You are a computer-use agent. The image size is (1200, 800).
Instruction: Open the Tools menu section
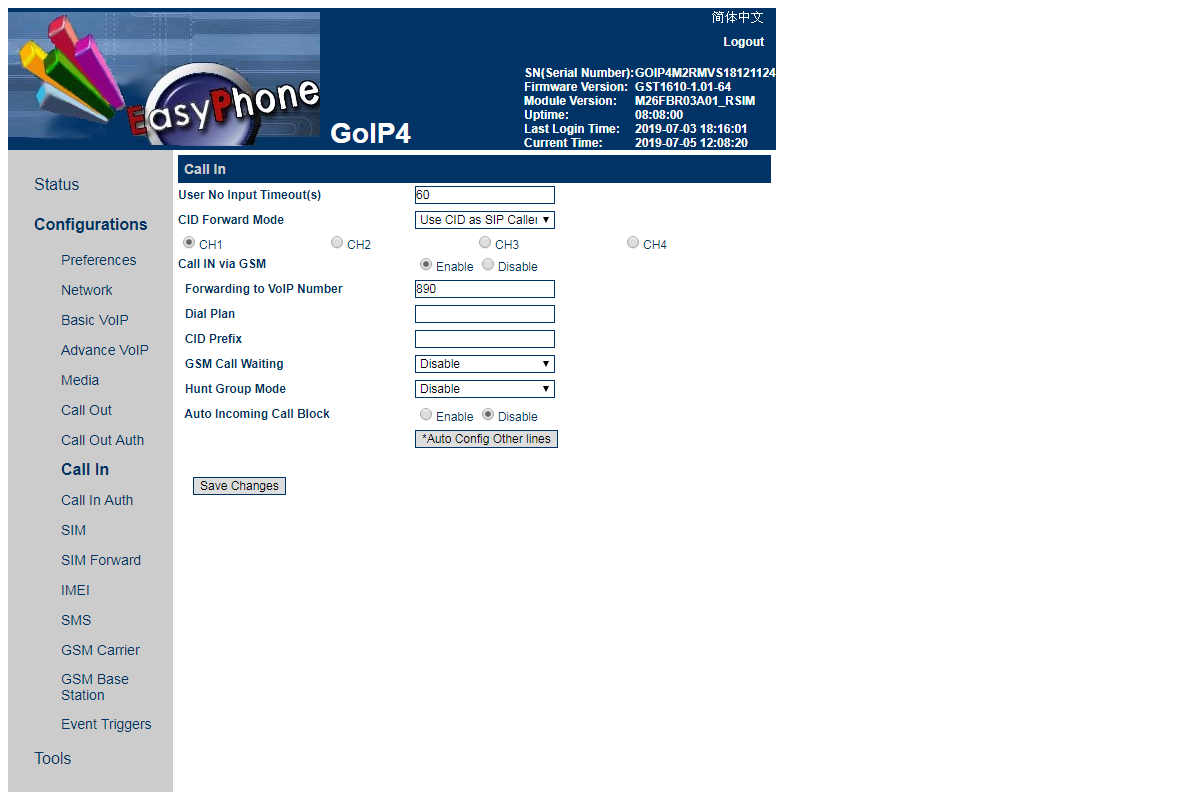coord(52,758)
